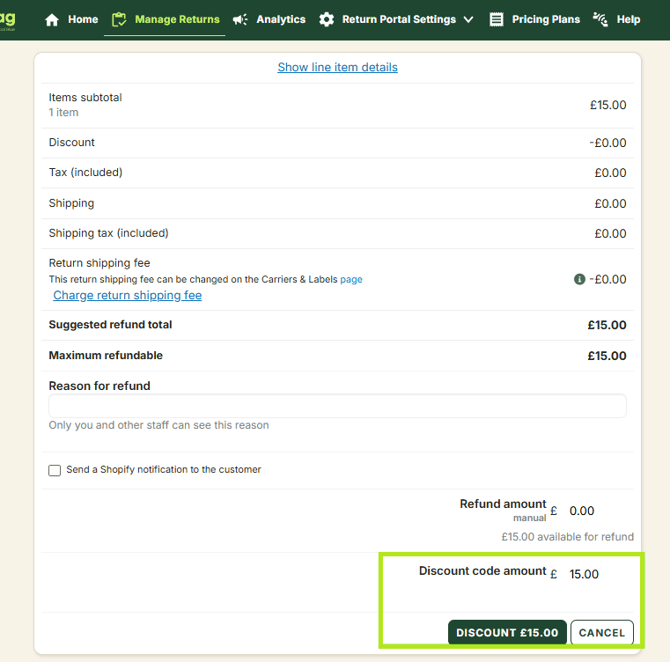The height and width of the screenshot is (662, 670).
Task: Expand the Return Portal Settings chevron
Action: (x=468, y=20)
